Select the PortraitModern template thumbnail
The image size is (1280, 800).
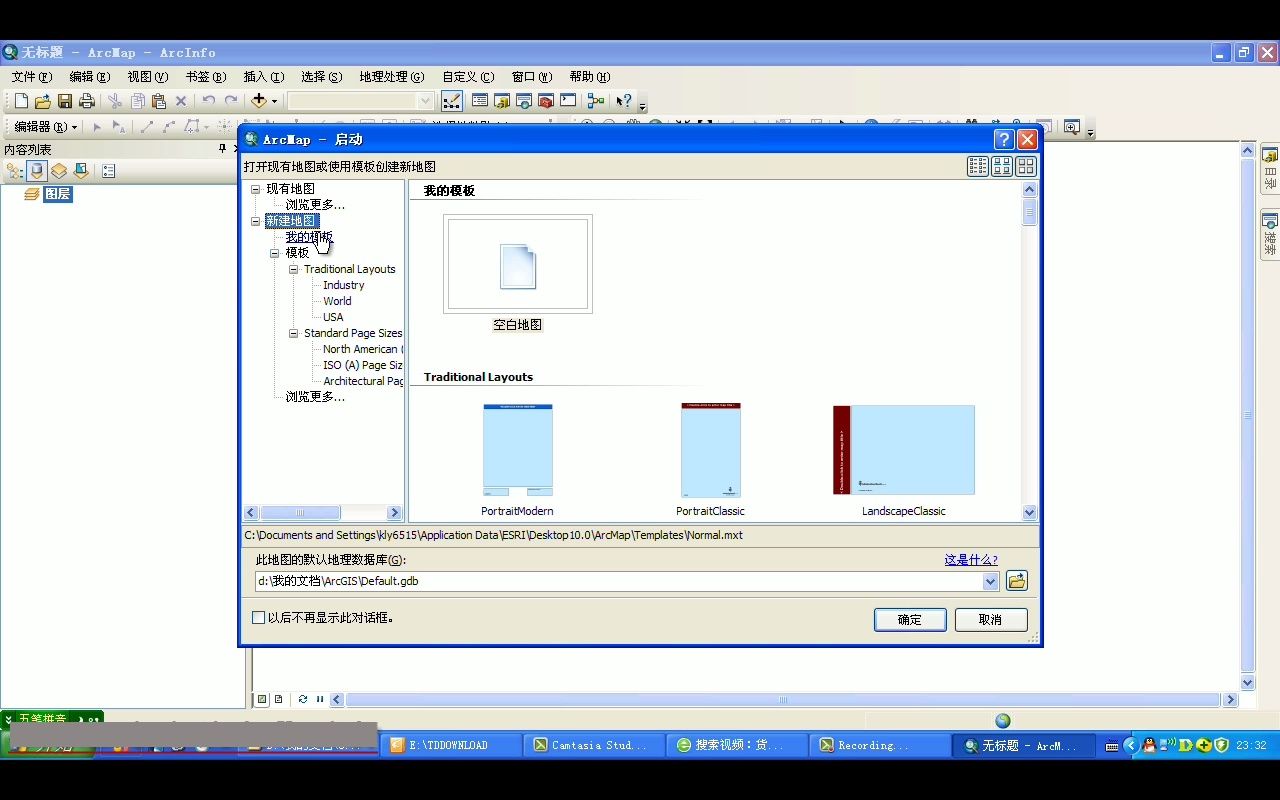tap(518, 450)
